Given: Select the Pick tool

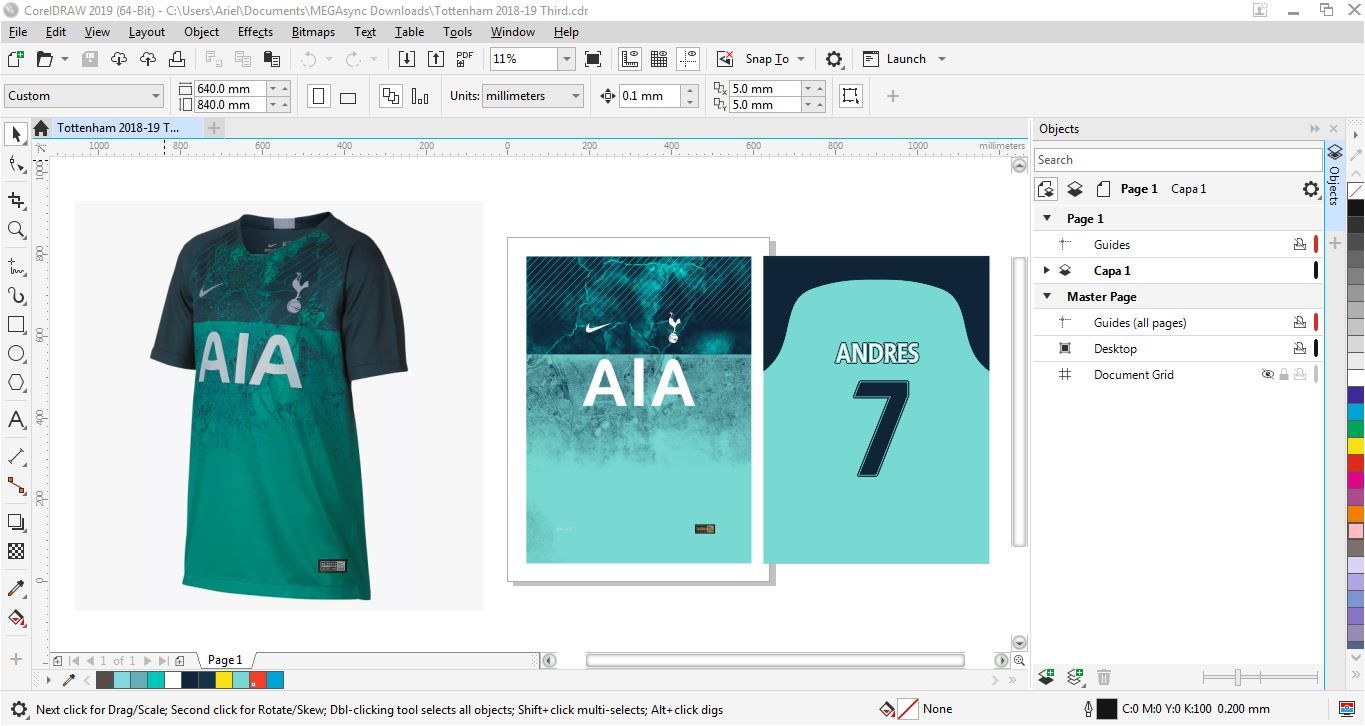Looking at the screenshot, I should (x=16, y=134).
